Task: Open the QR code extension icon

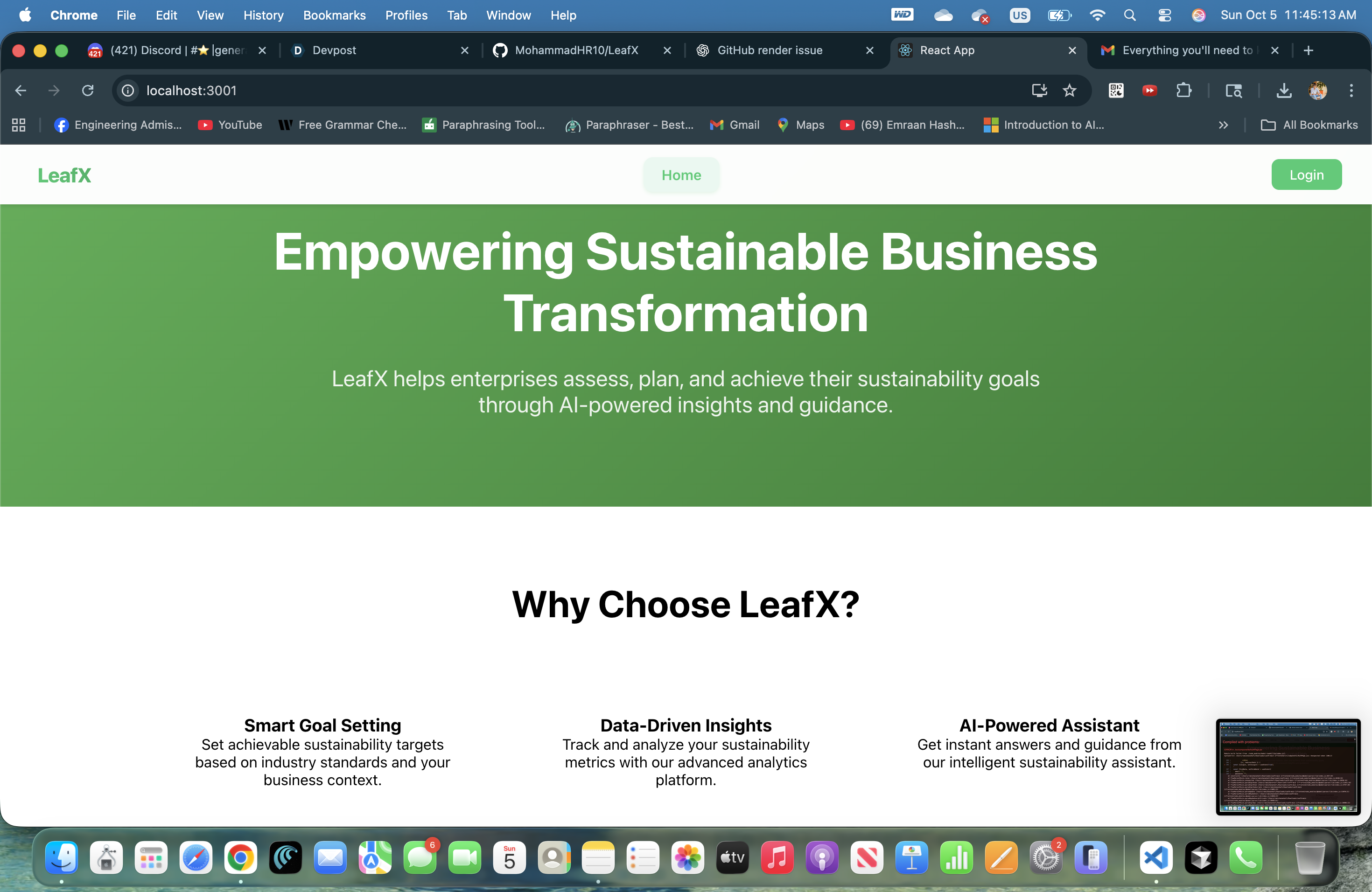Action: coord(1115,91)
